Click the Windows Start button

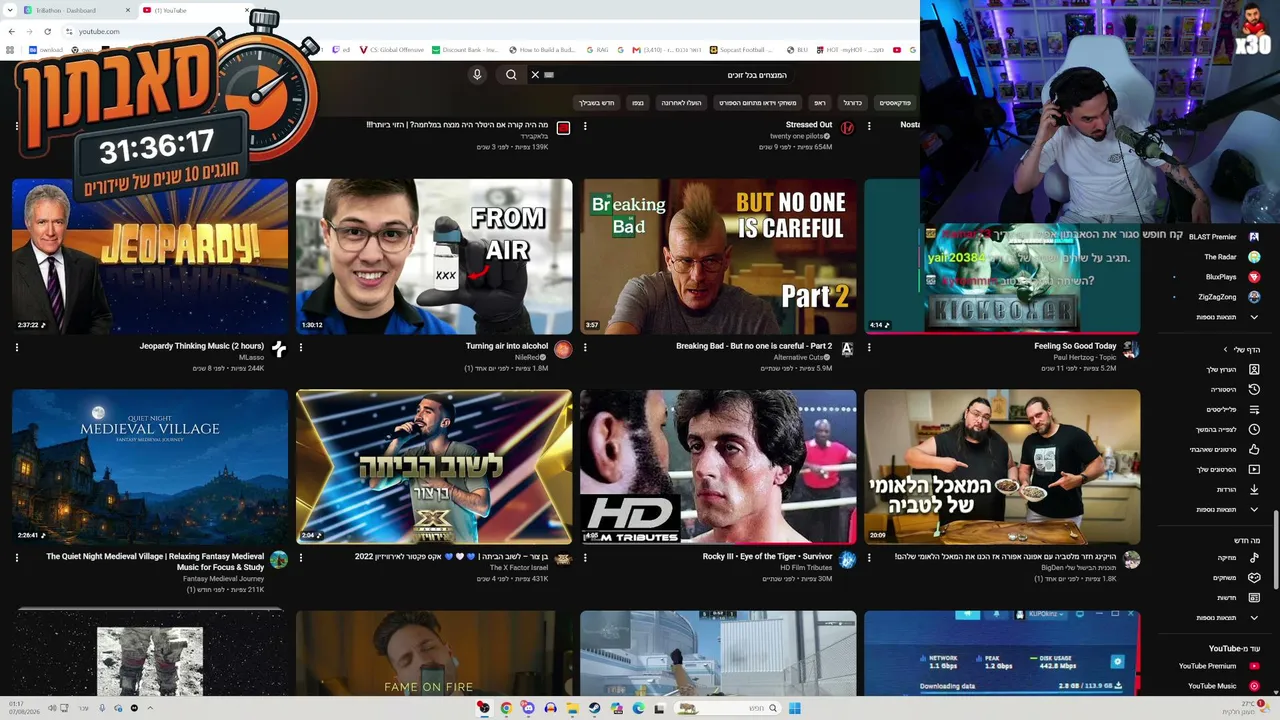click(794, 708)
